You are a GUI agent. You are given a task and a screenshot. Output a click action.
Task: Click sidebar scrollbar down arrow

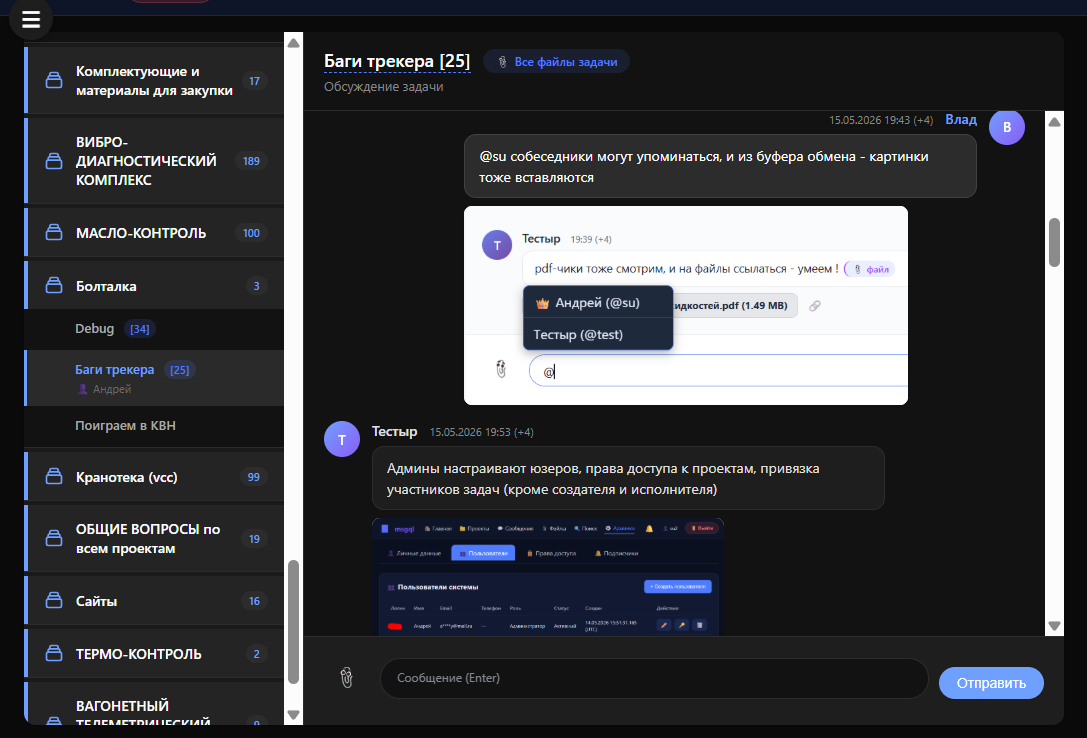pyautogui.click(x=293, y=714)
